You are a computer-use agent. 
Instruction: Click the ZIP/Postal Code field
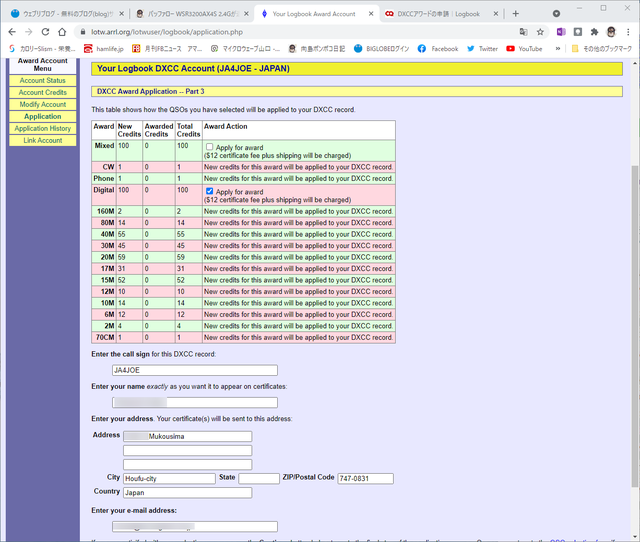(x=365, y=478)
